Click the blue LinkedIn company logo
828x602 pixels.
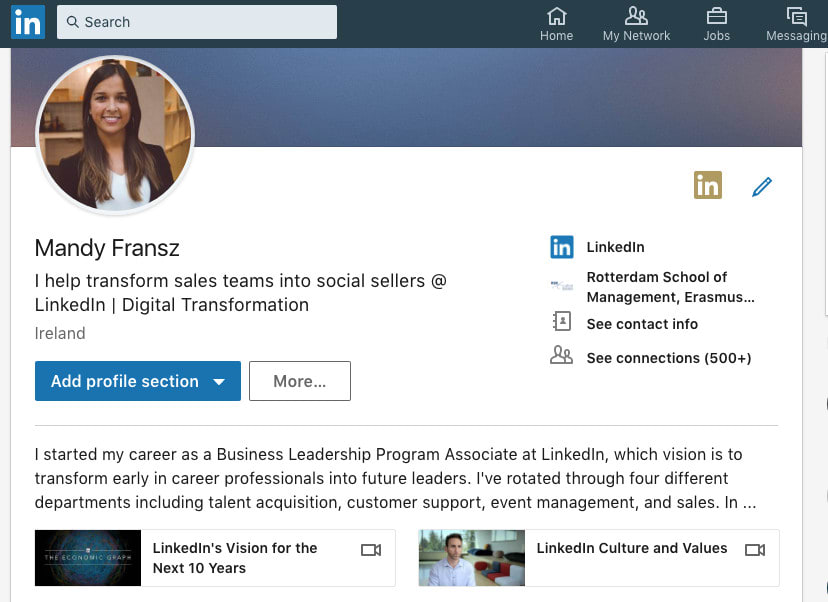tap(561, 247)
